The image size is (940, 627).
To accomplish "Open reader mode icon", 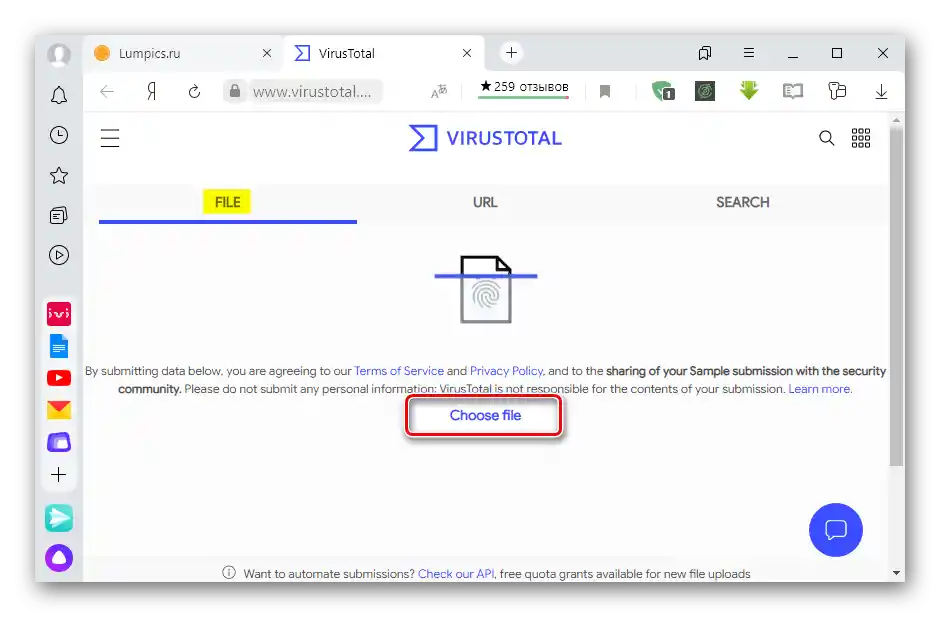I will [793, 91].
